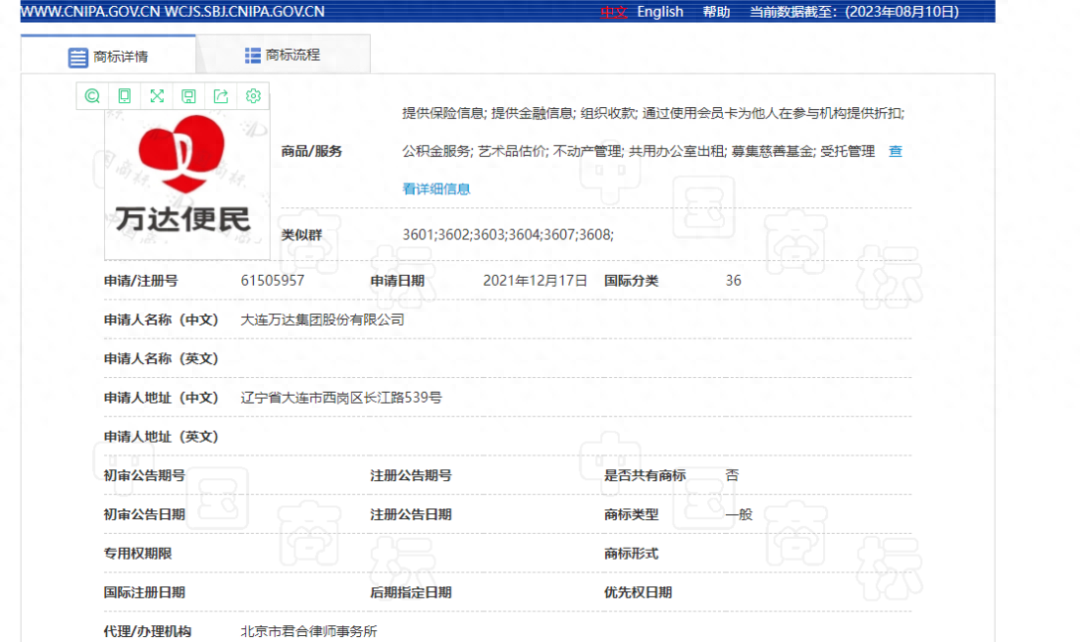Click the data cutoff date 2023年08月10日
Screen dimensions: 1080x642
pos(903,12)
